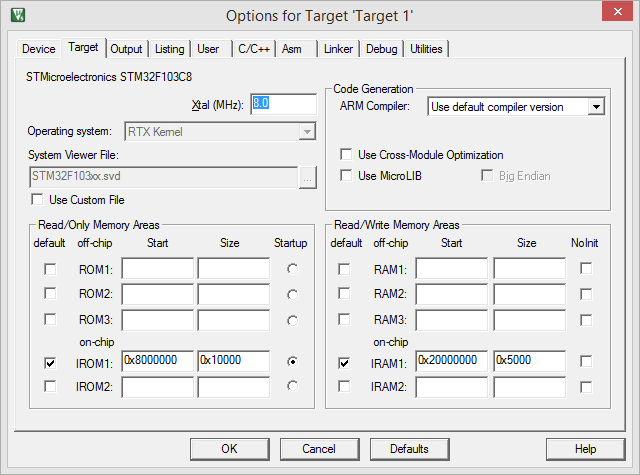Check the RAM1 default checkbox

tap(344, 269)
